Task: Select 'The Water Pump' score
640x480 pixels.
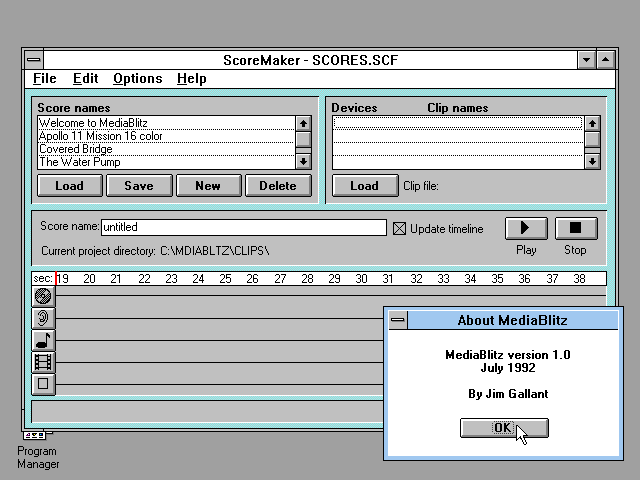Action: click(x=166, y=162)
